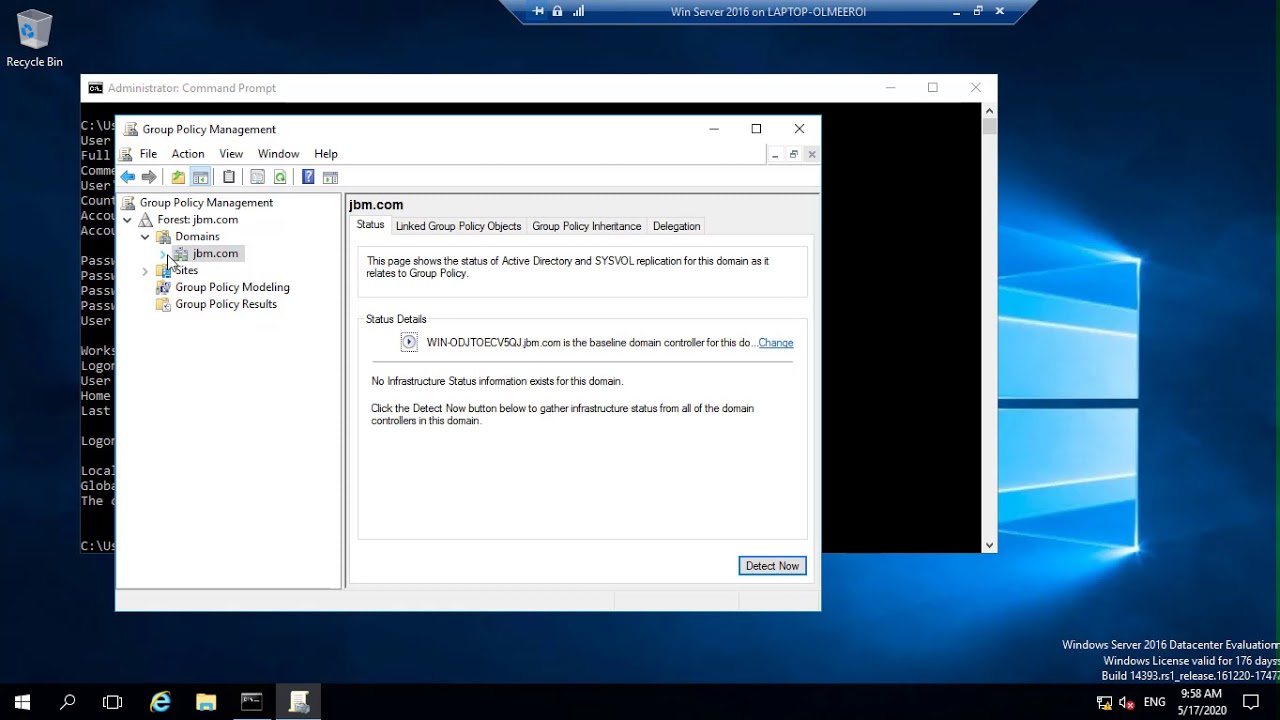Minimize the inner MMC child window
1280x720 pixels.
[x=774, y=154]
